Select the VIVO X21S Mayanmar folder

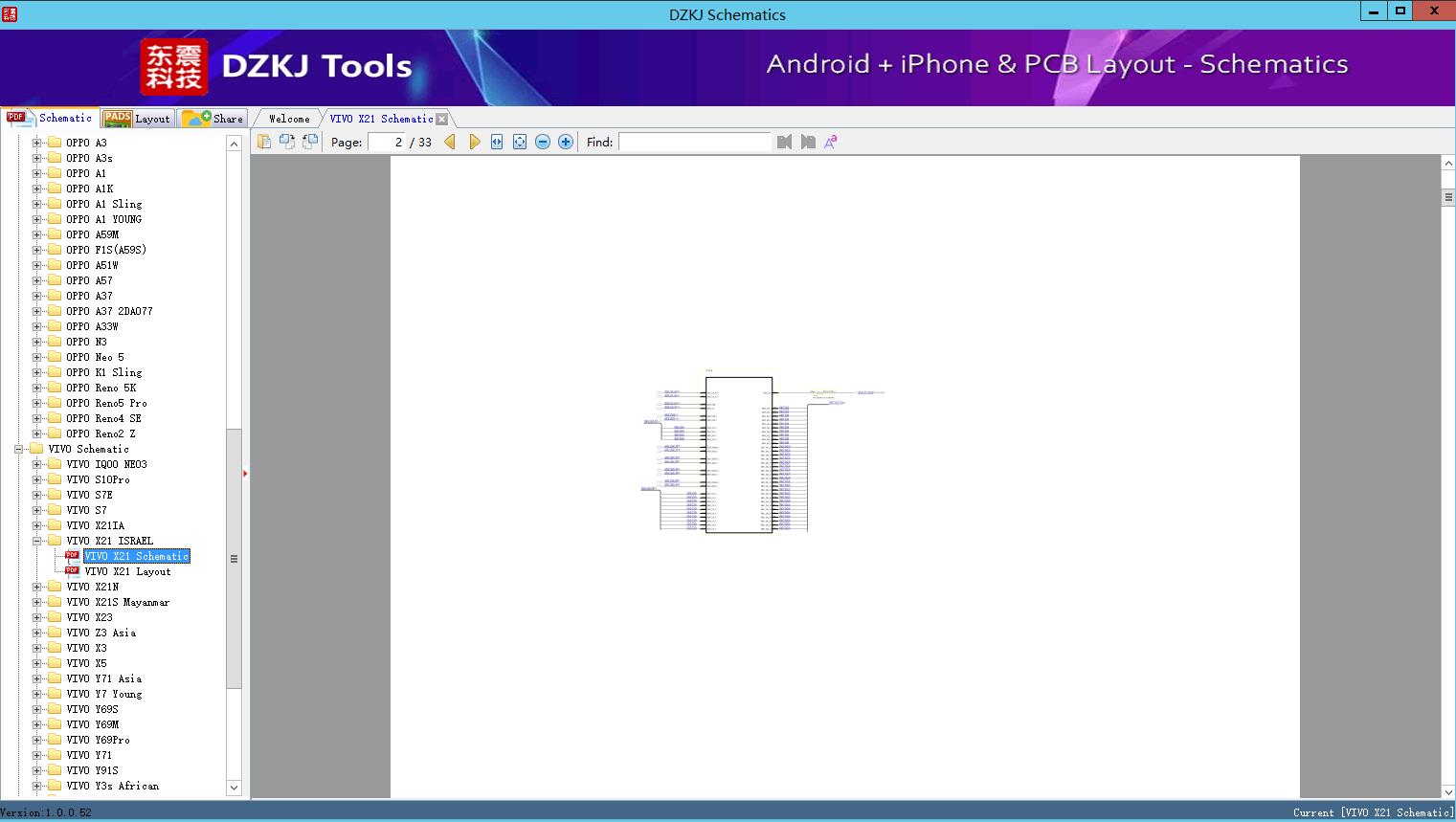pos(118,602)
